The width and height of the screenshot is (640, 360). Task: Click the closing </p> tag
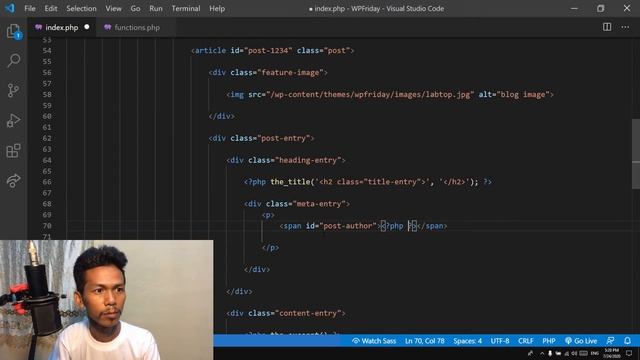pyautogui.click(x=271, y=248)
